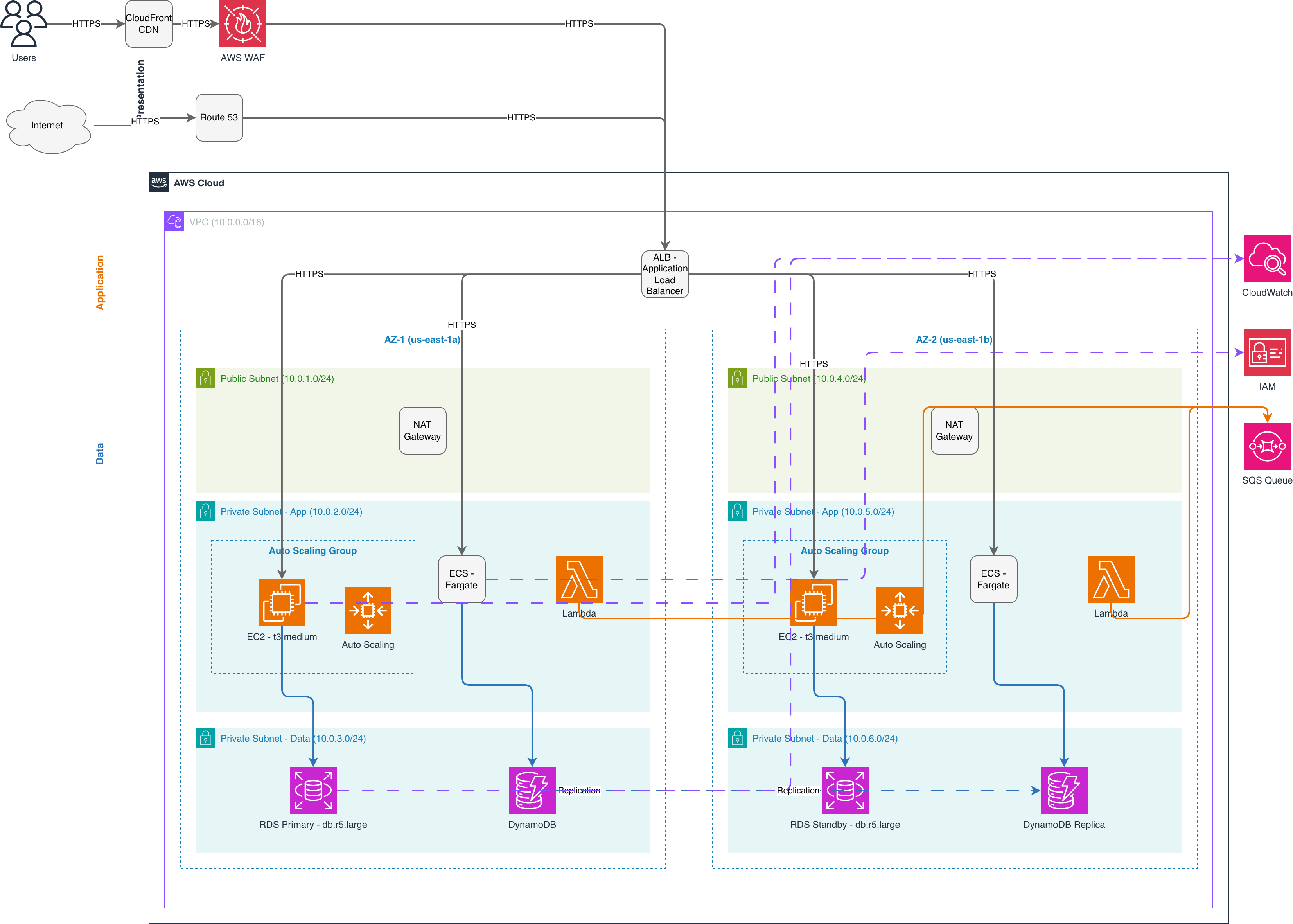Click the AWS WAF firewall icon
Viewport: 1293px width, 924px height.
pos(243,24)
